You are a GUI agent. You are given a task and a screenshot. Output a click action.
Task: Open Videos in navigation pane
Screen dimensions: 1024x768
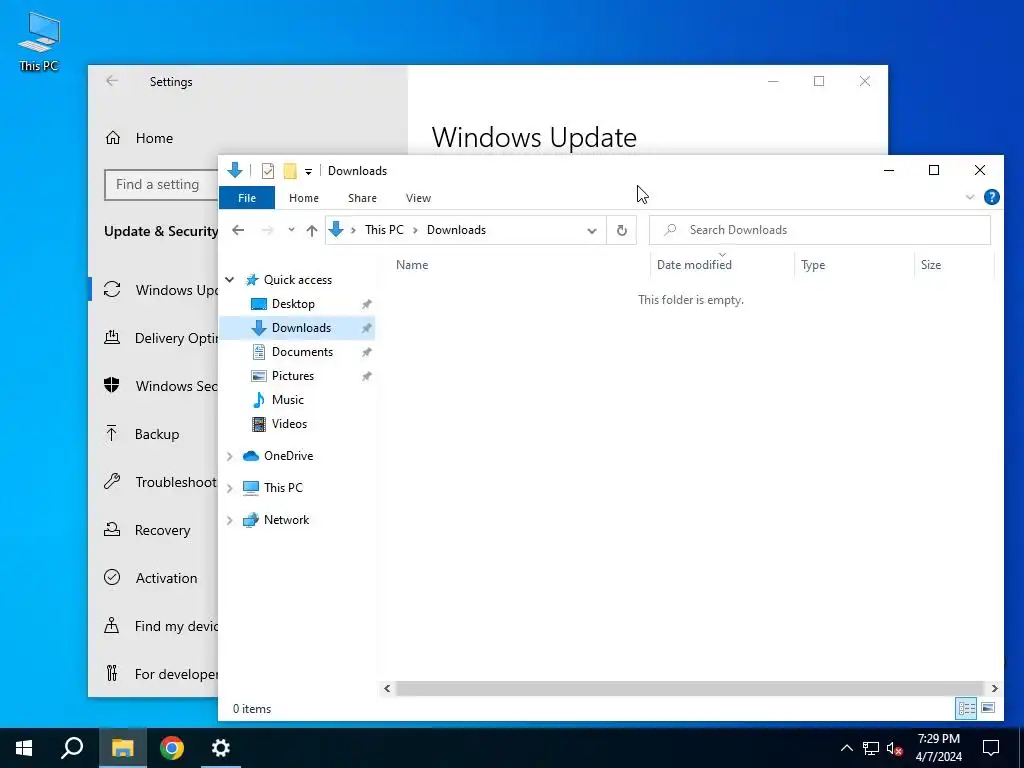click(289, 424)
